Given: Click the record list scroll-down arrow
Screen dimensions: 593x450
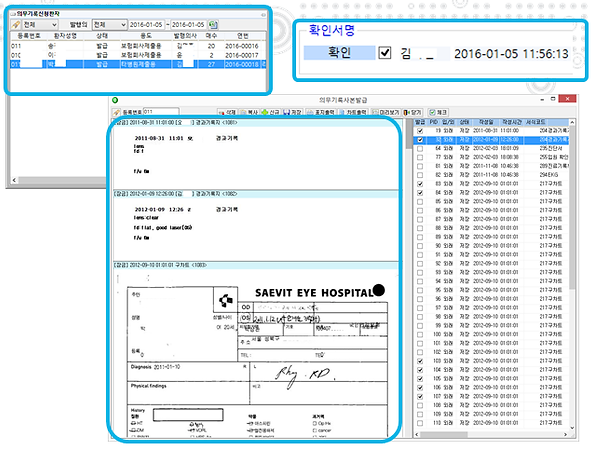Looking at the screenshot, I should (572, 428).
